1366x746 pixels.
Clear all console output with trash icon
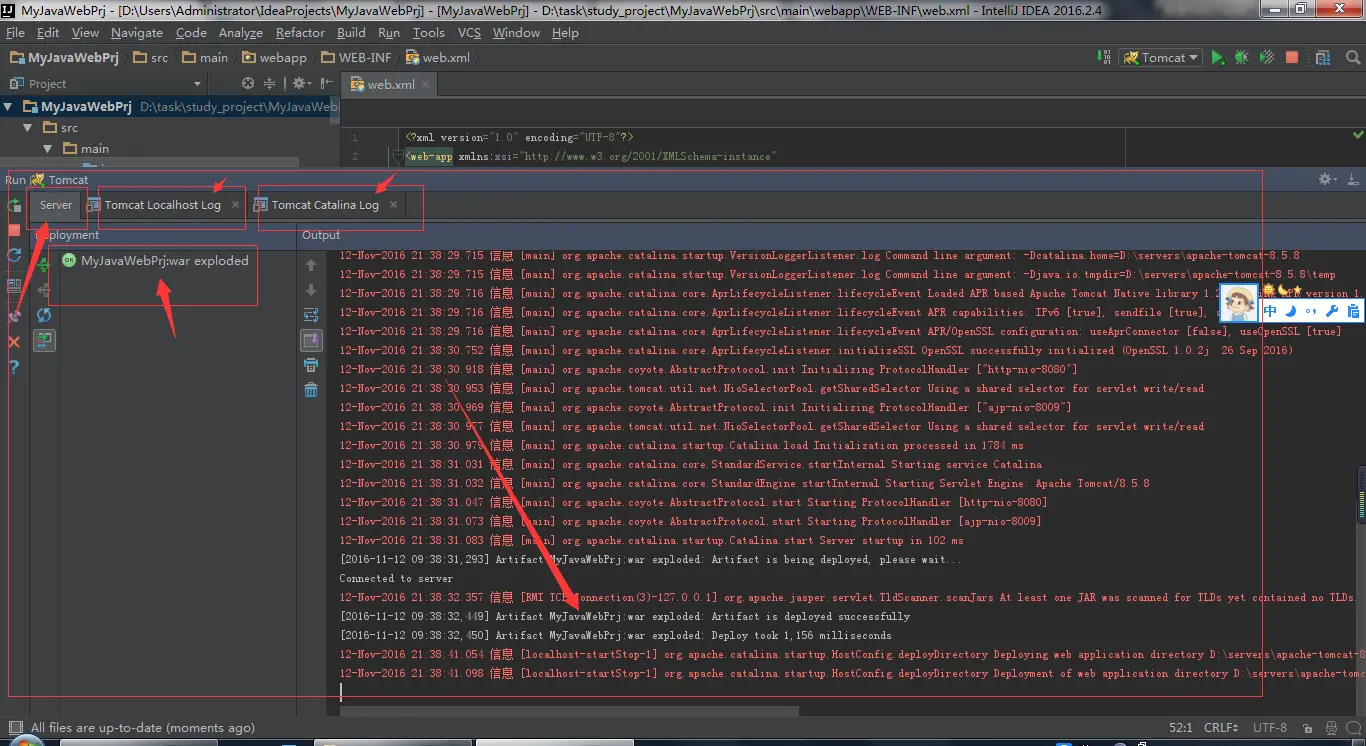311,390
